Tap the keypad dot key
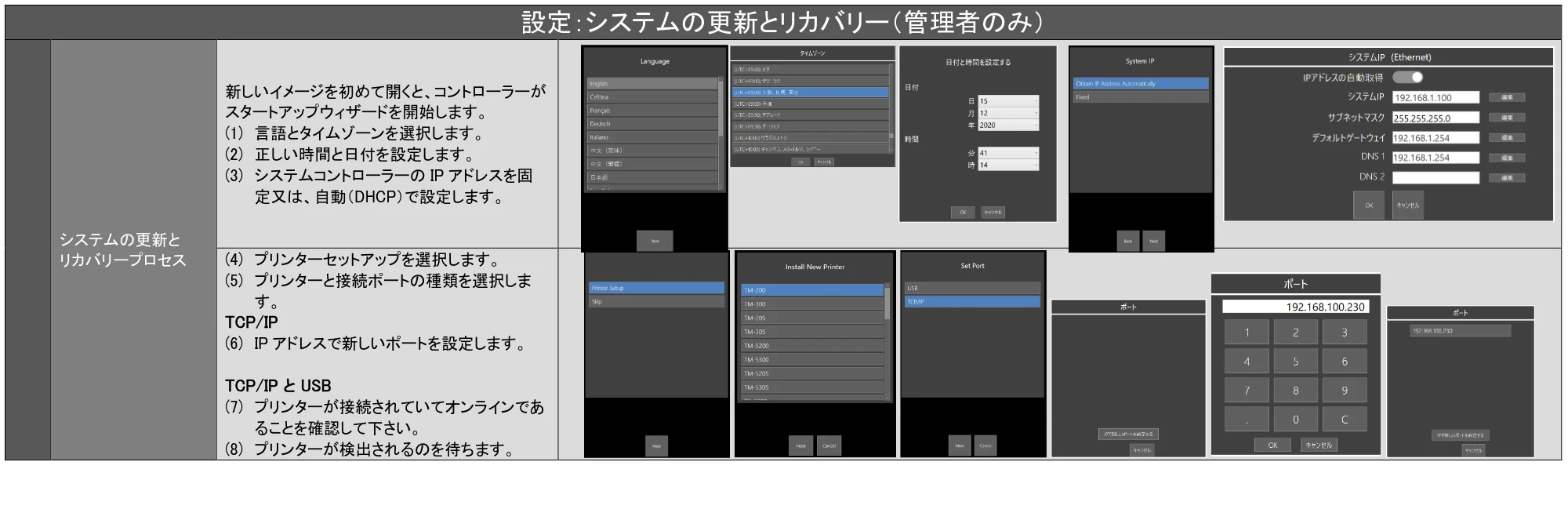The width and height of the screenshot is (1568, 531). point(1247,420)
